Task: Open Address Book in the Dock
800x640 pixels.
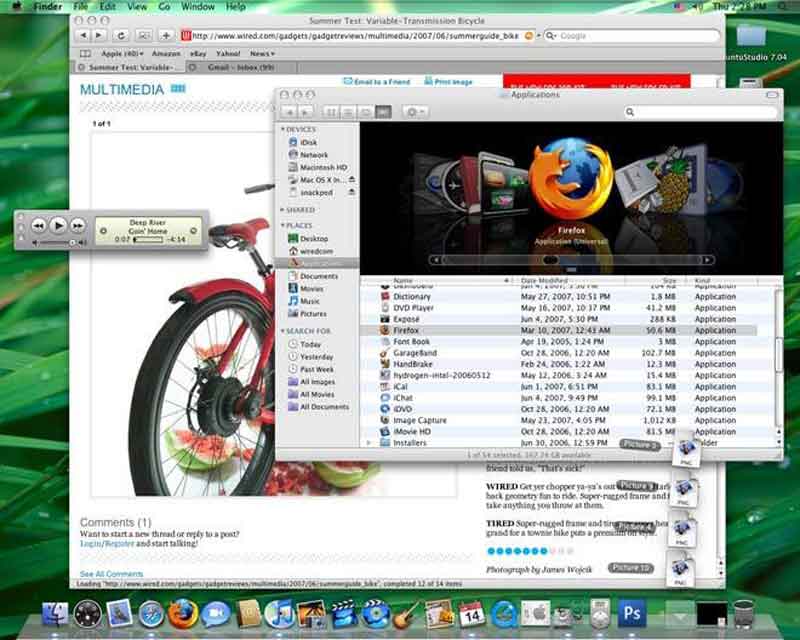Action: (248, 613)
